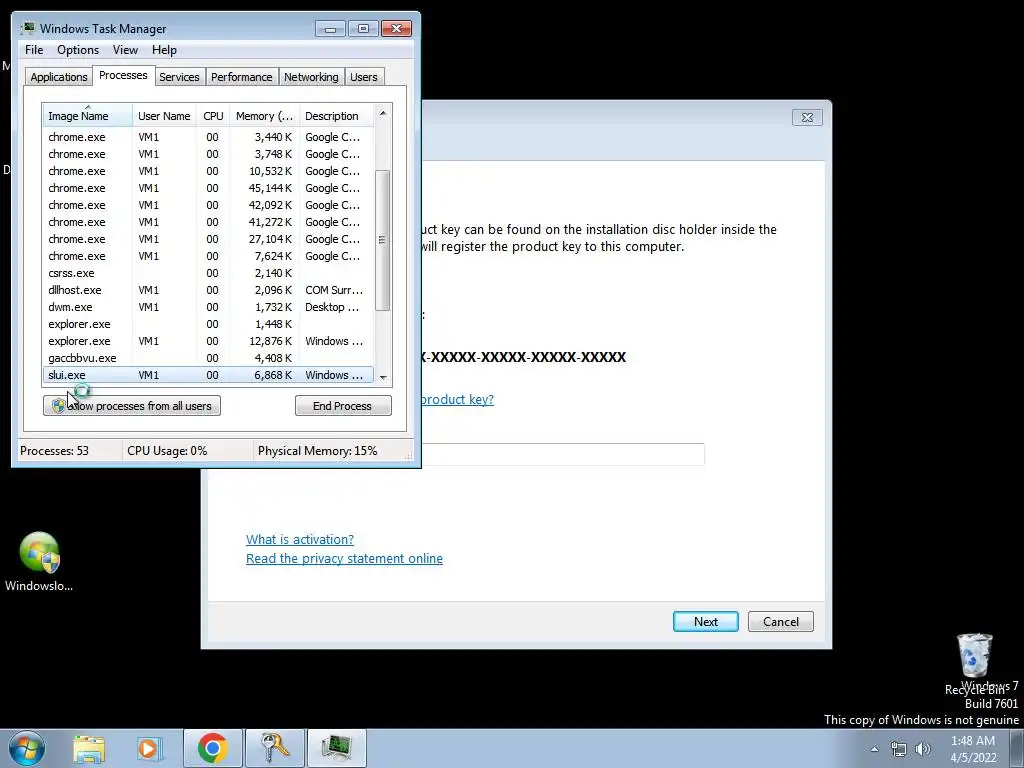Image resolution: width=1024 pixels, height=768 pixels.
Task: Switch to the Applications tab
Action: click(59, 77)
